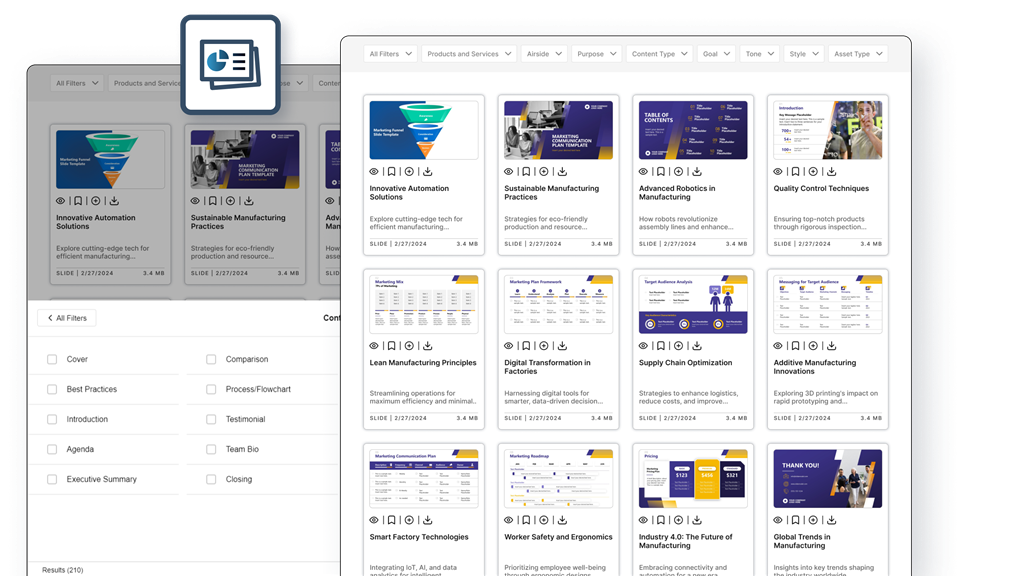This screenshot has height=576, width=1024.
Task: Enable the Process/Flowchart checkbox
Action: tap(211, 389)
